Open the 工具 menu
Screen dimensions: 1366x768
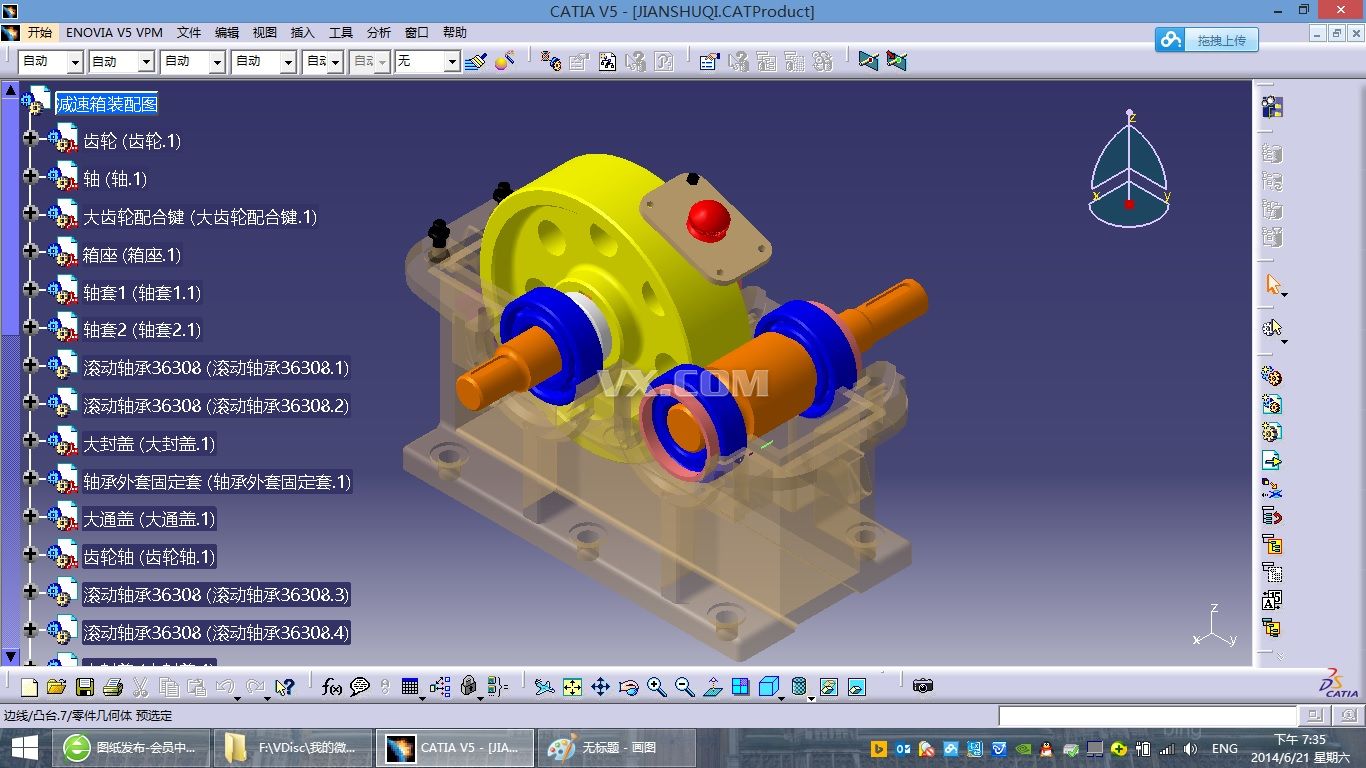click(x=341, y=33)
